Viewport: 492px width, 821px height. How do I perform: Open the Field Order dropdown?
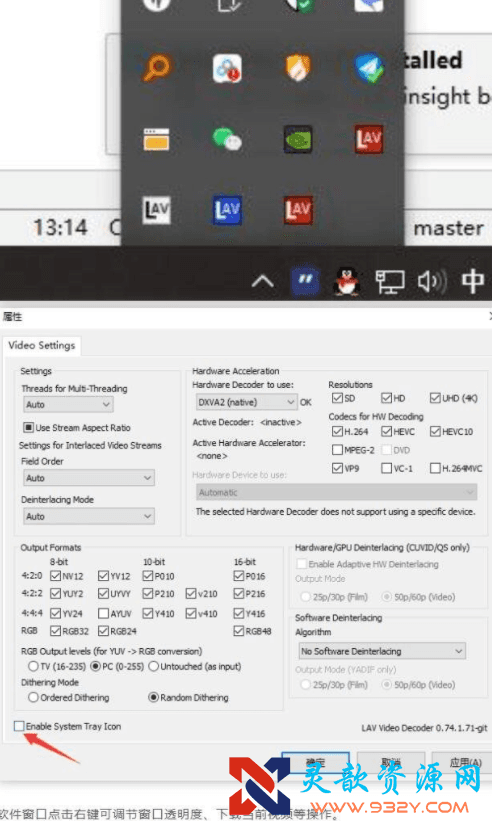pos(88,478)
